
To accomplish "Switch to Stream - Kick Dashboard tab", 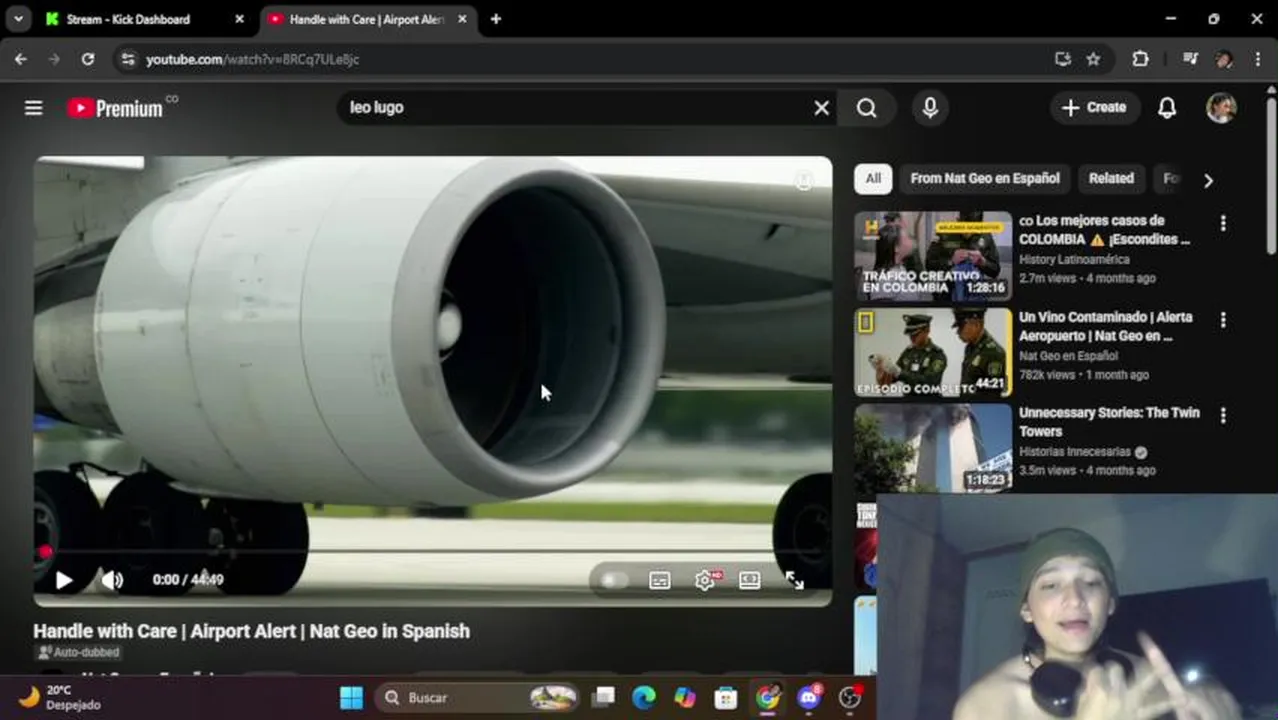I will 128,19.
